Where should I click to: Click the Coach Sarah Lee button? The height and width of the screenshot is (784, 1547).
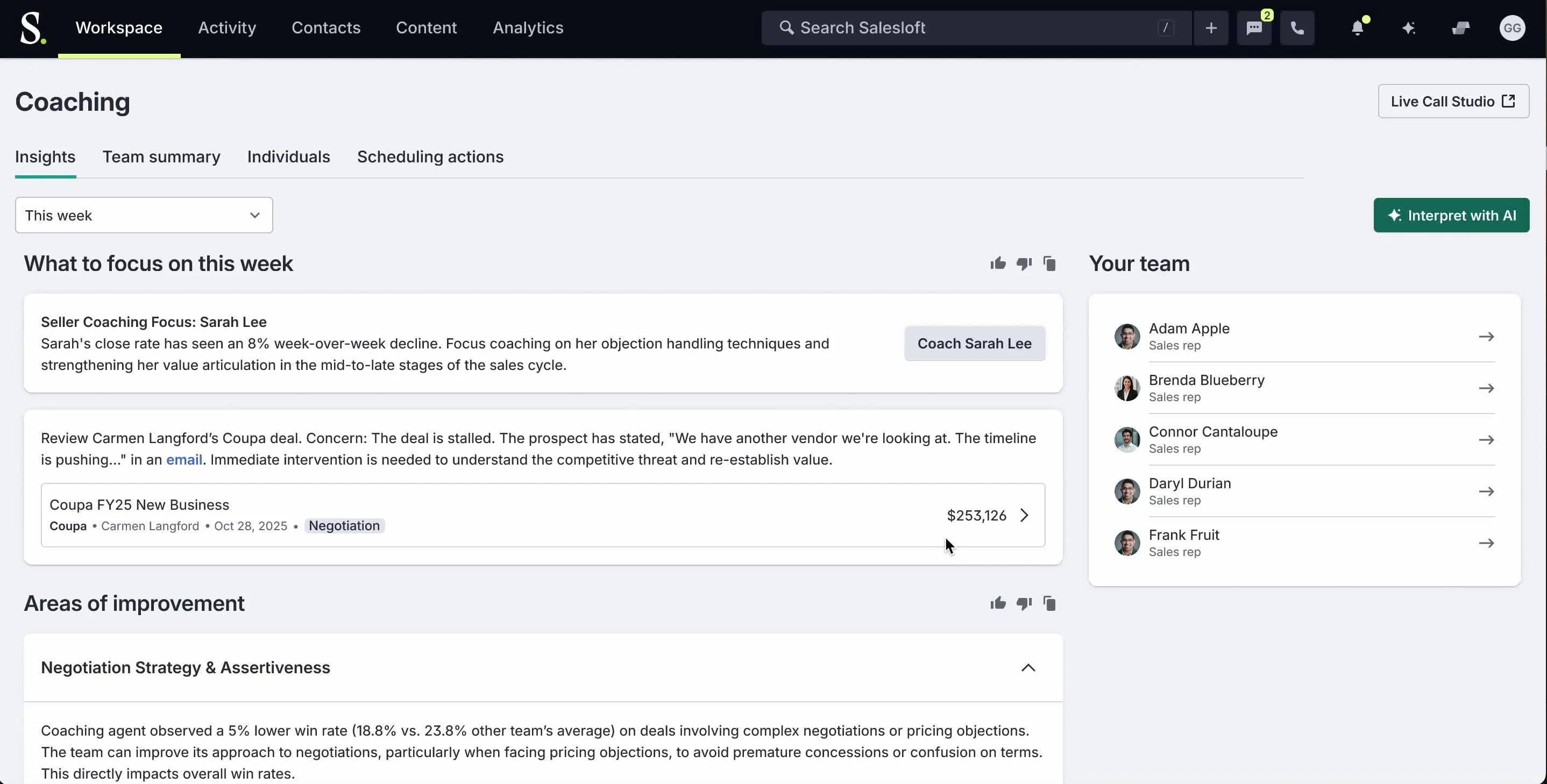(974, 344)
